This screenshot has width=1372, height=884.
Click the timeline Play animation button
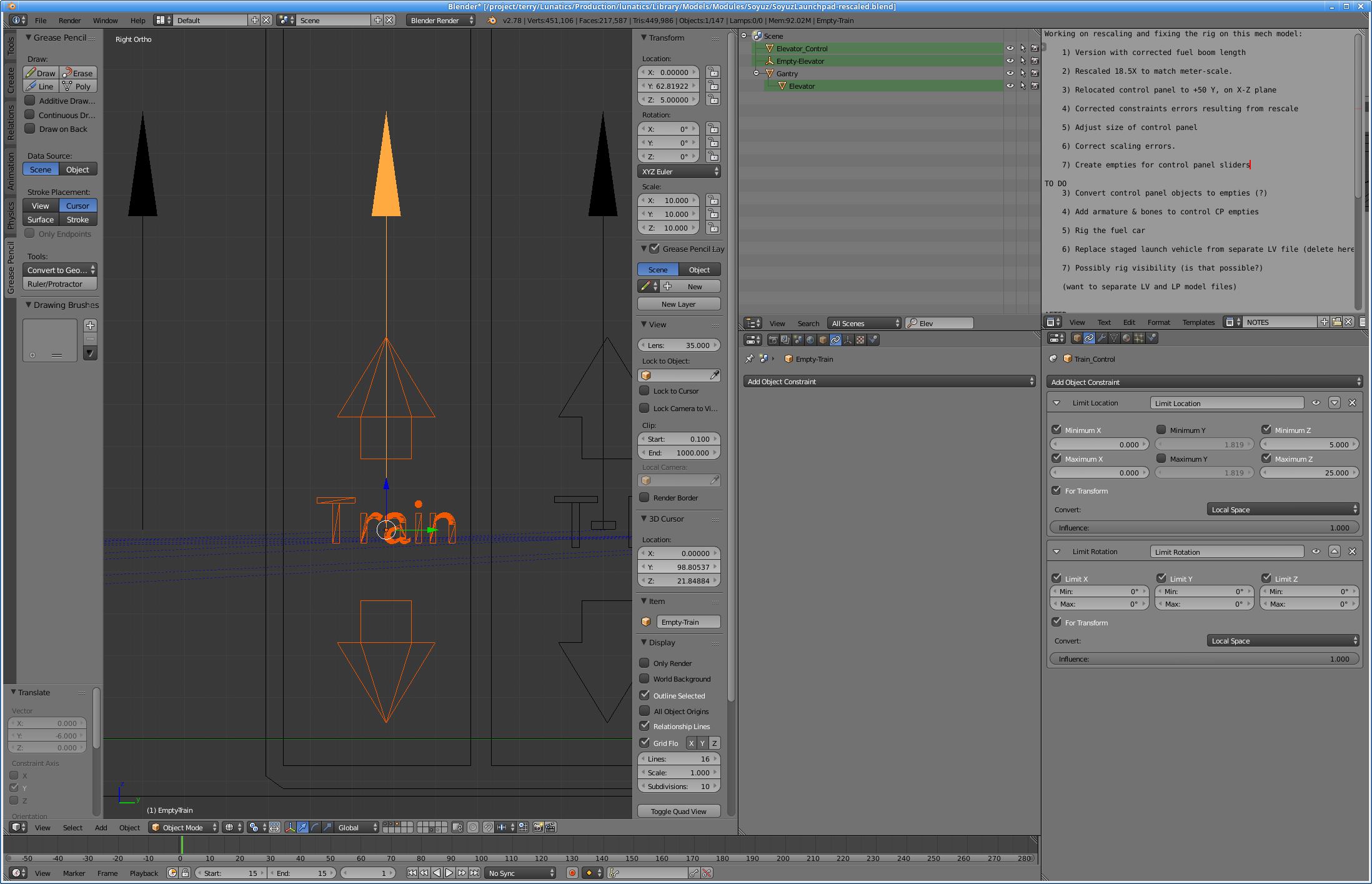tap(449, 873)
